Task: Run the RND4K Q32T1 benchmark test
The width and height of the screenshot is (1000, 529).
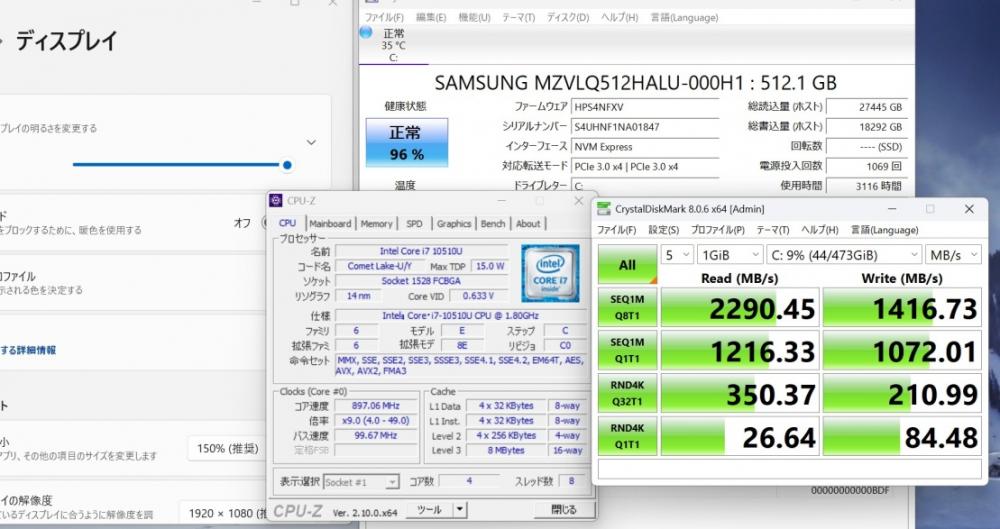Action: (x=628, y=393)
